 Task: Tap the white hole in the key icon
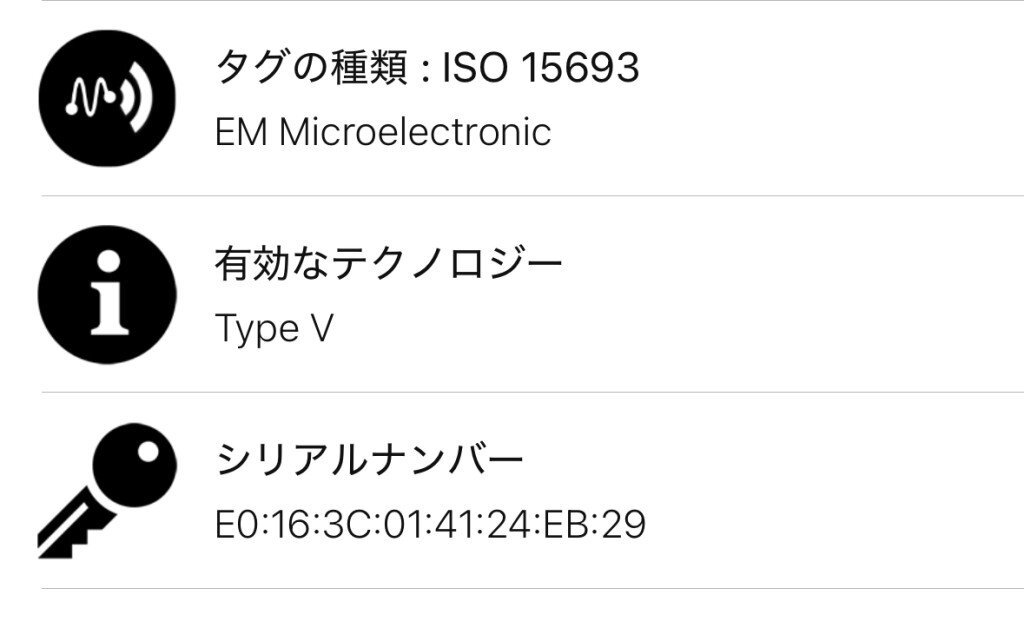click(x=148, y=453)
